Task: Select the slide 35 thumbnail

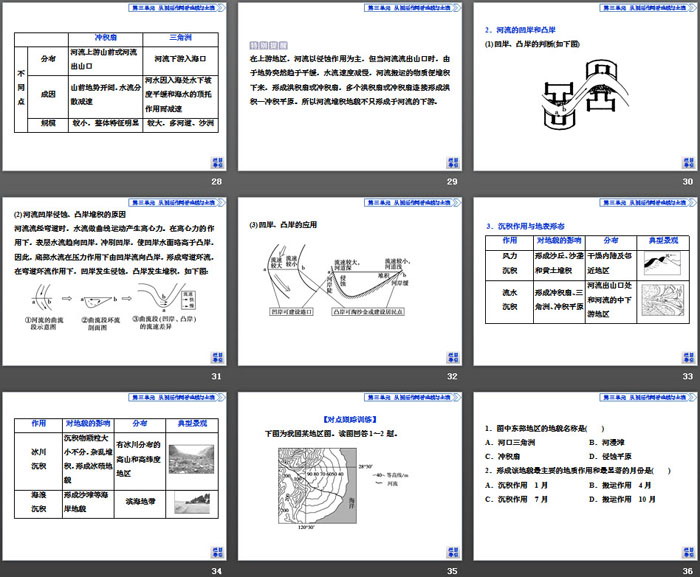Action: [350, 476]
